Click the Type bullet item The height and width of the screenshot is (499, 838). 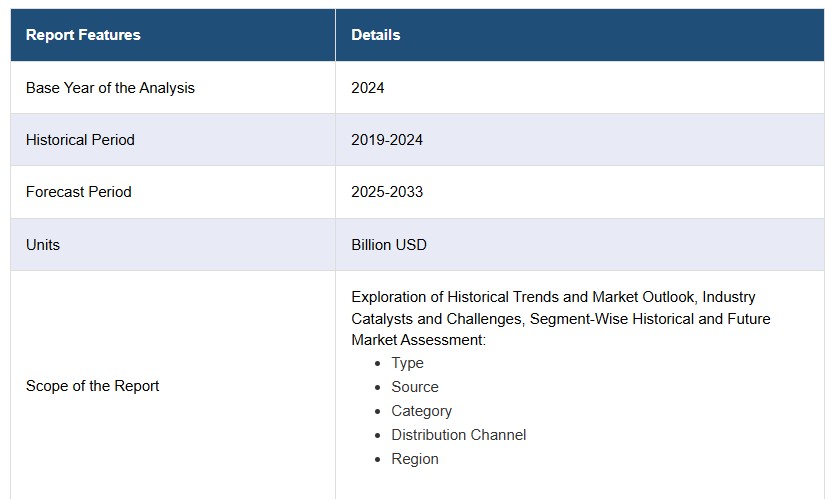(x=407, y=363)
